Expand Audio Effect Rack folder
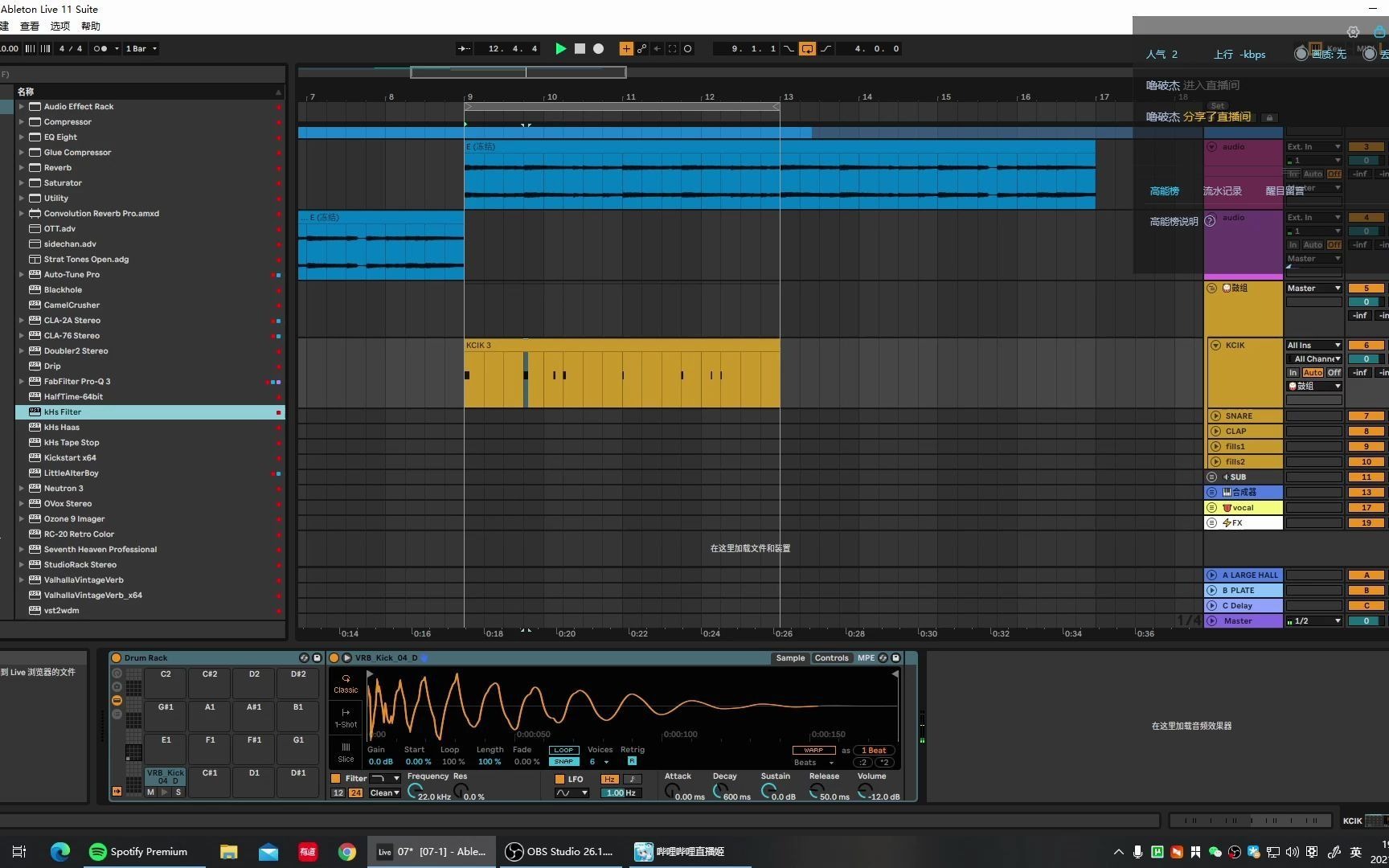The width and height of the screenshot is (1389, 868). tap(22, 107)
